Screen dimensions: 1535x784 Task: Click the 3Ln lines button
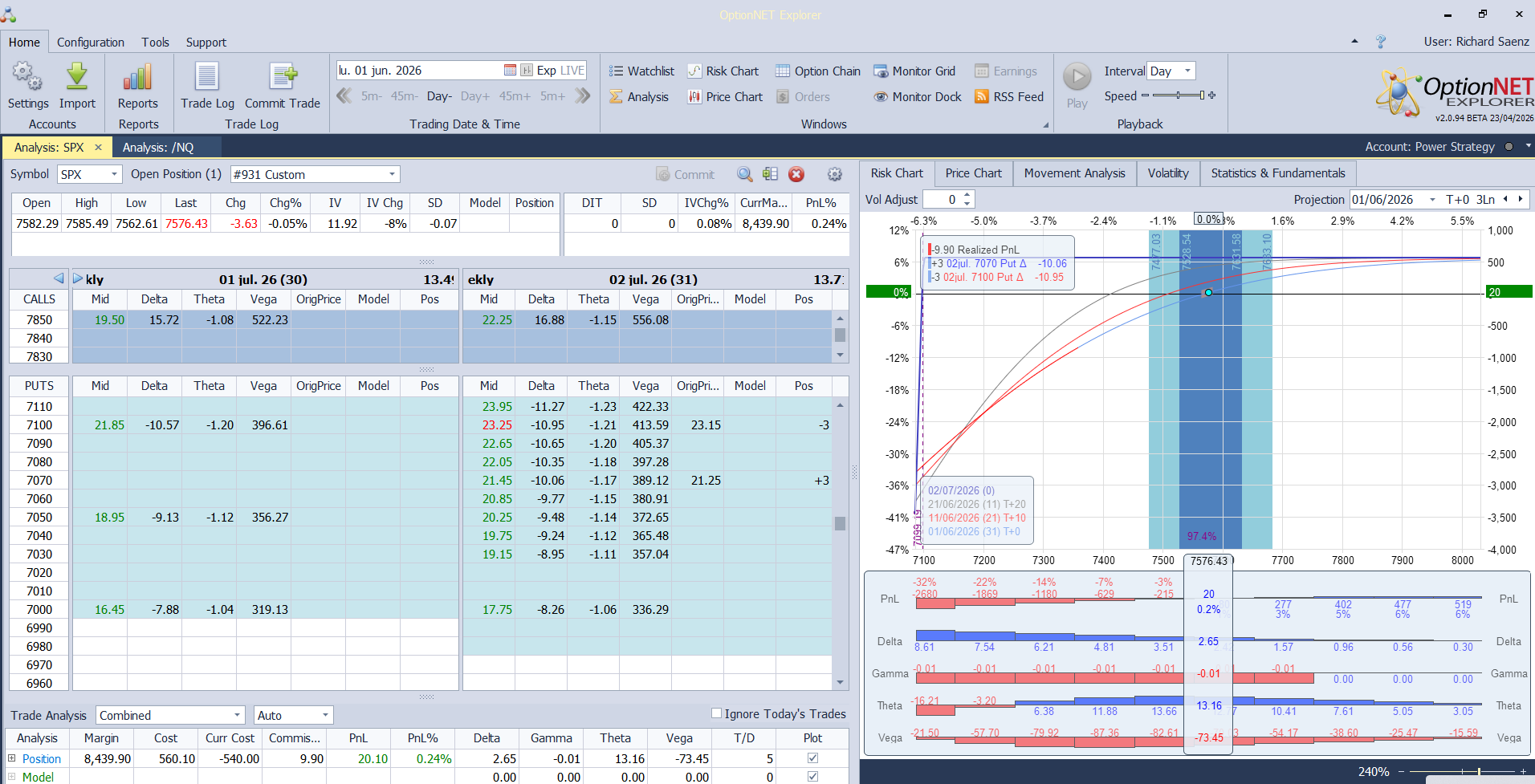click(x=1485, y=200)
